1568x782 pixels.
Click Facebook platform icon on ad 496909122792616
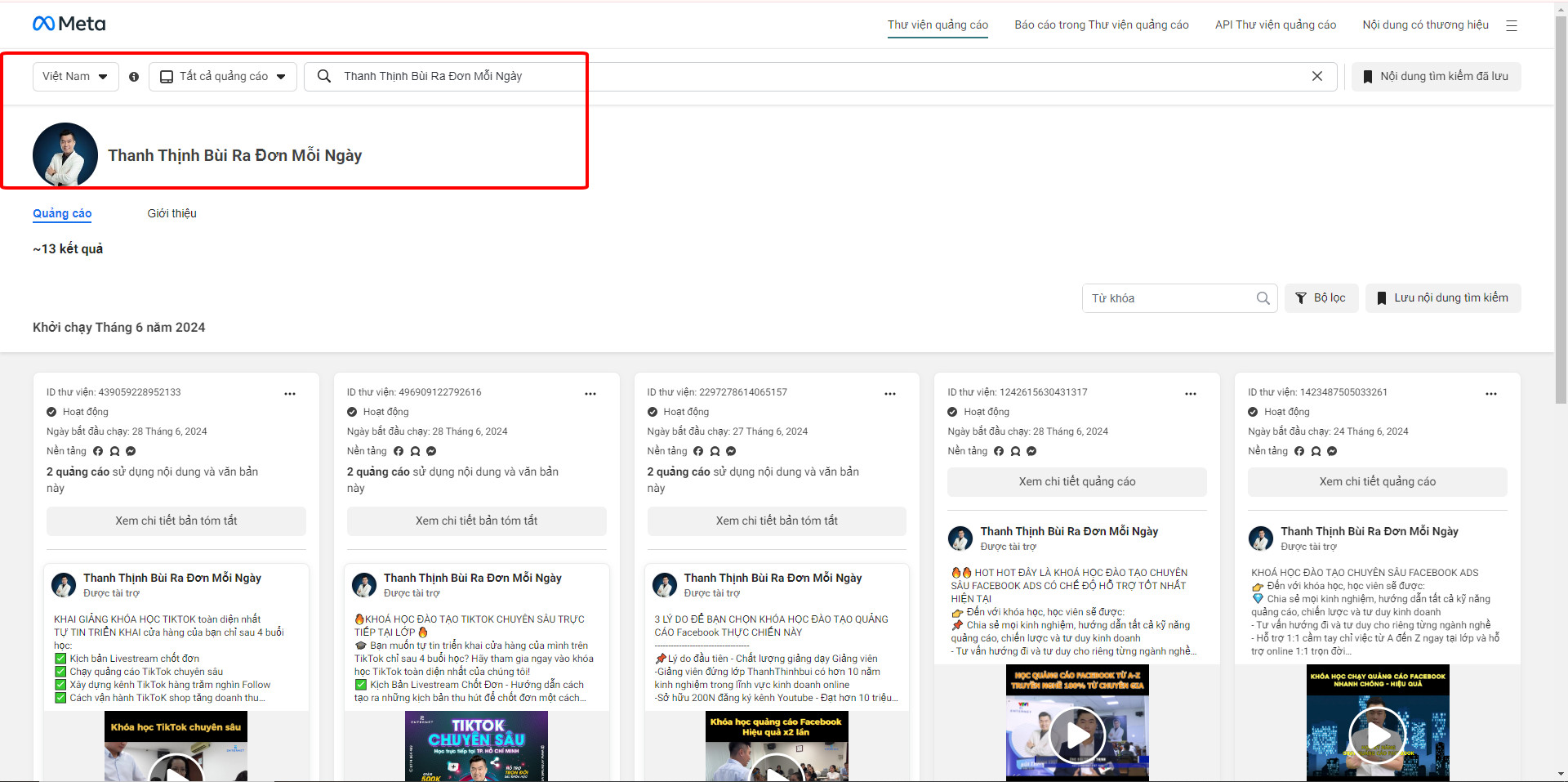tap(399, 451)
